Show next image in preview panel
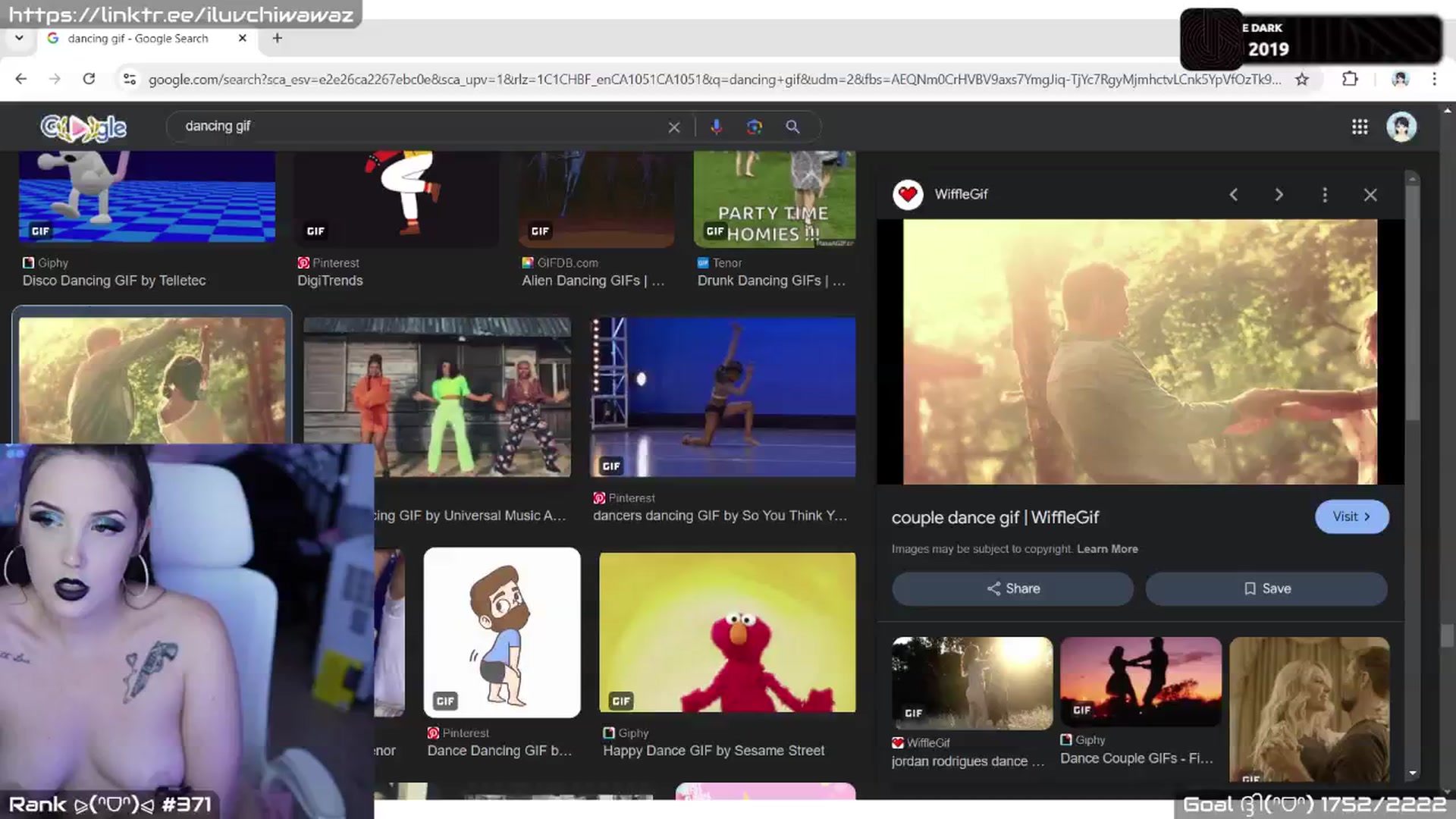 point(1279,195)
